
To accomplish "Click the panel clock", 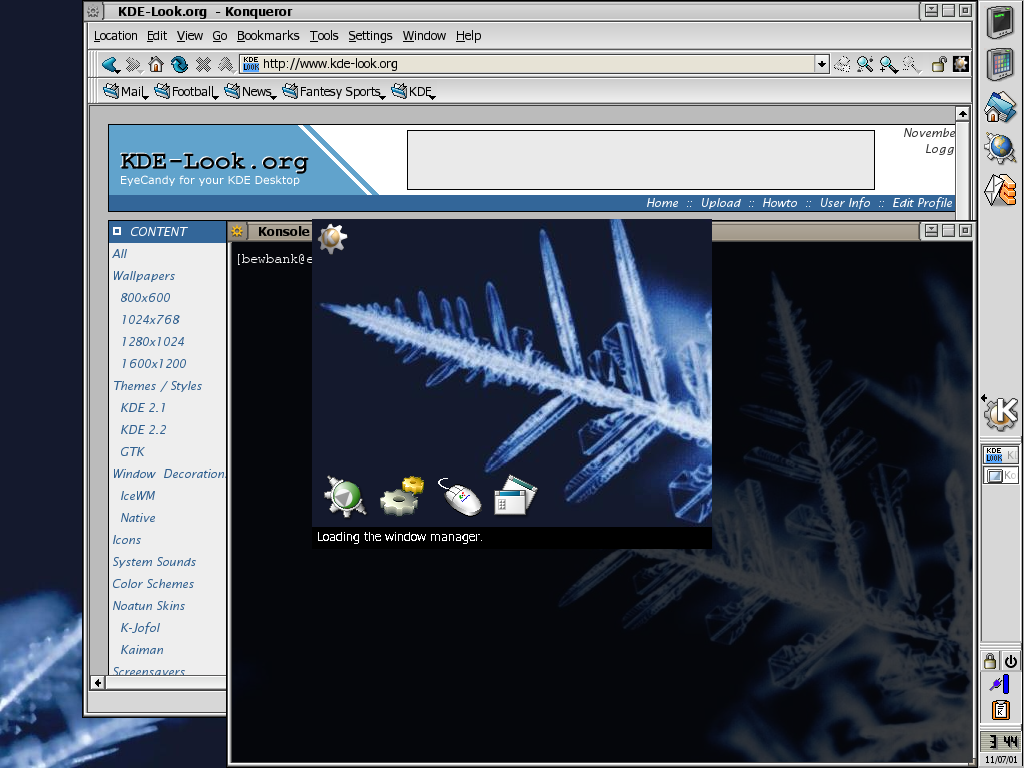I will [x=1001, y=741].
